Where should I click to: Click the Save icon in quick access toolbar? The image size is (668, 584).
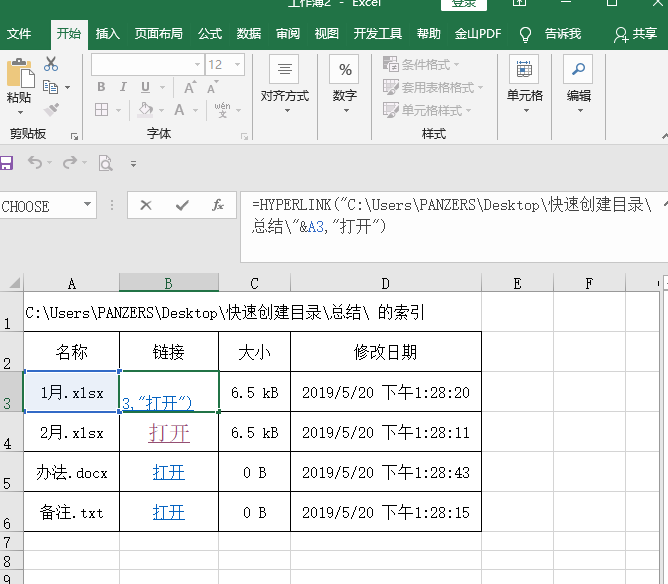coord(6,163)
